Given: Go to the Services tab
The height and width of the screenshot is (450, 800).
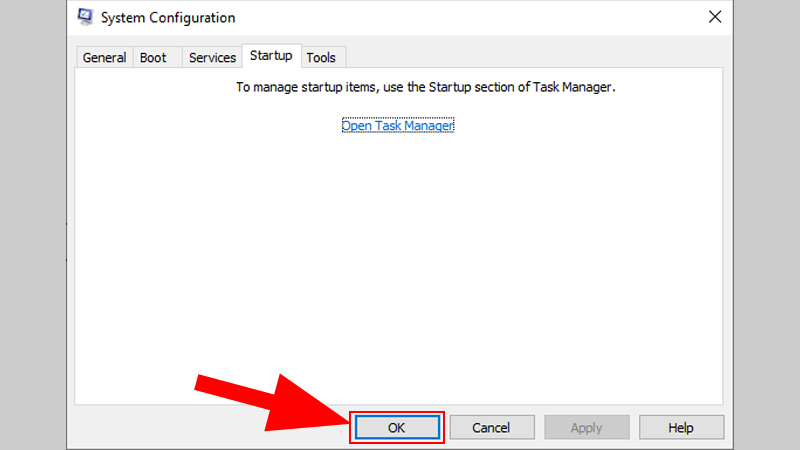Looking at the screenshot, I should [x=212, y=57].
